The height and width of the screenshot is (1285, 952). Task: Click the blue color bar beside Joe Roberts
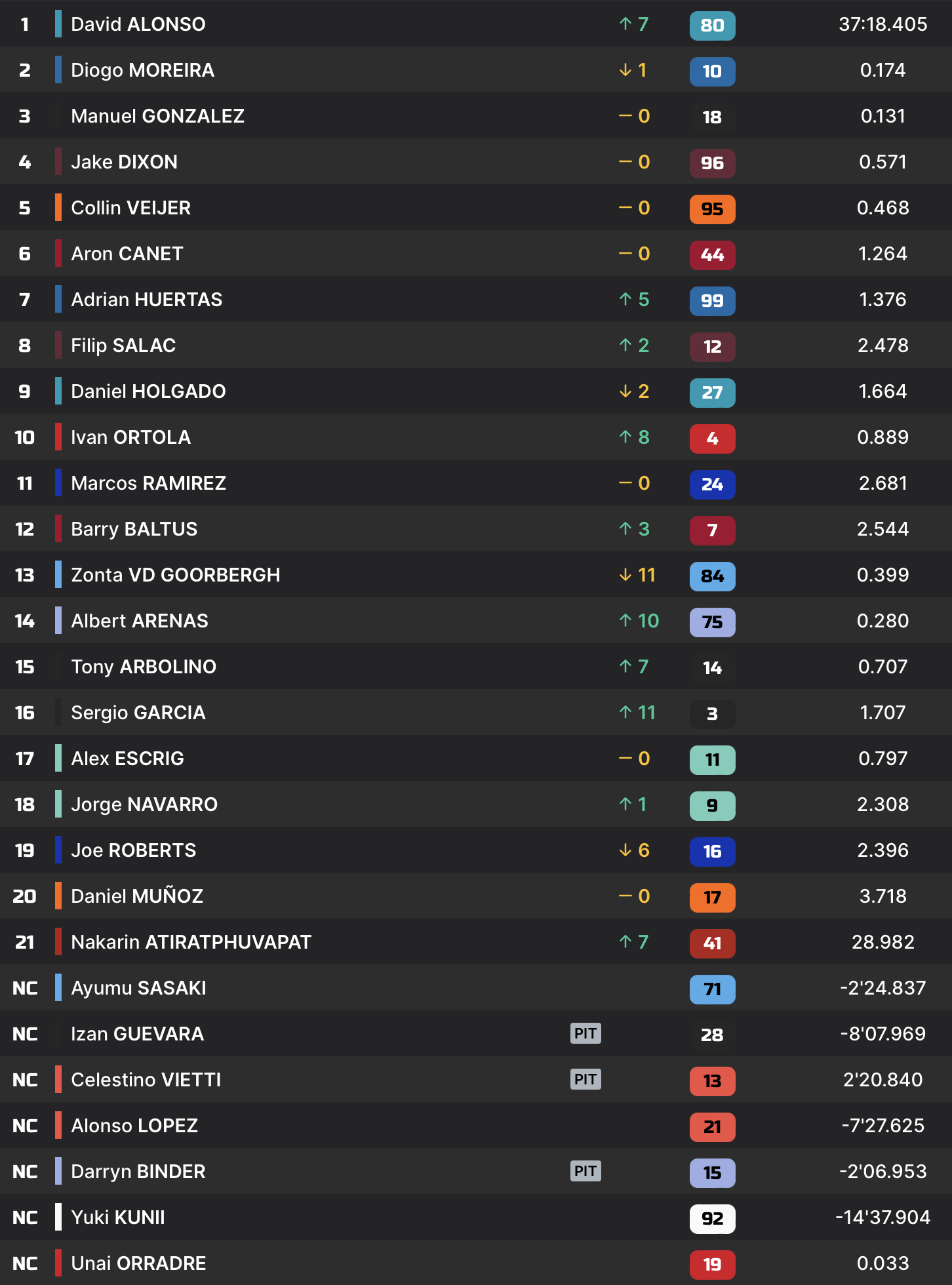coord(58,850)
